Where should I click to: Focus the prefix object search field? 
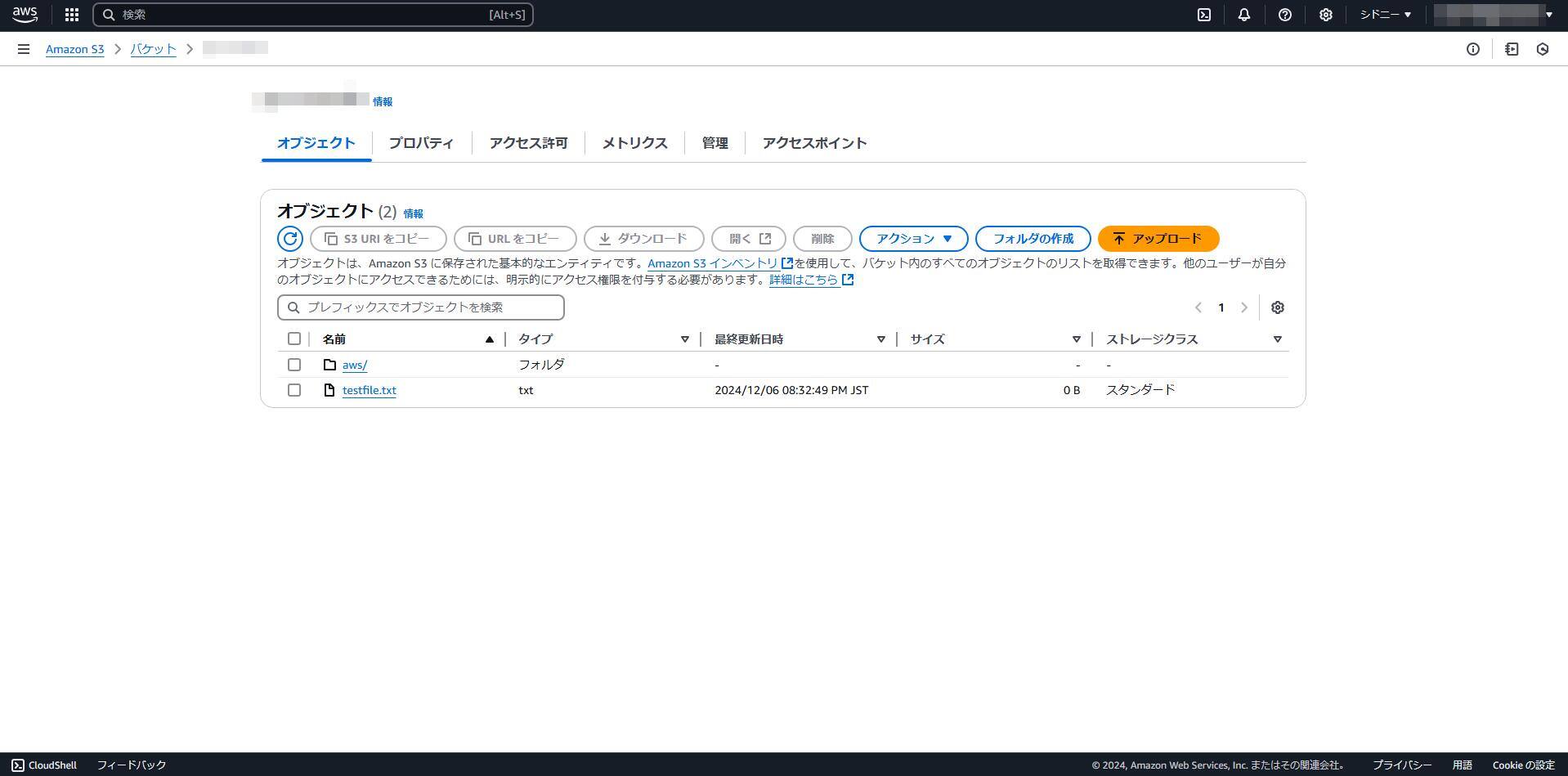[x=421, y=307]
